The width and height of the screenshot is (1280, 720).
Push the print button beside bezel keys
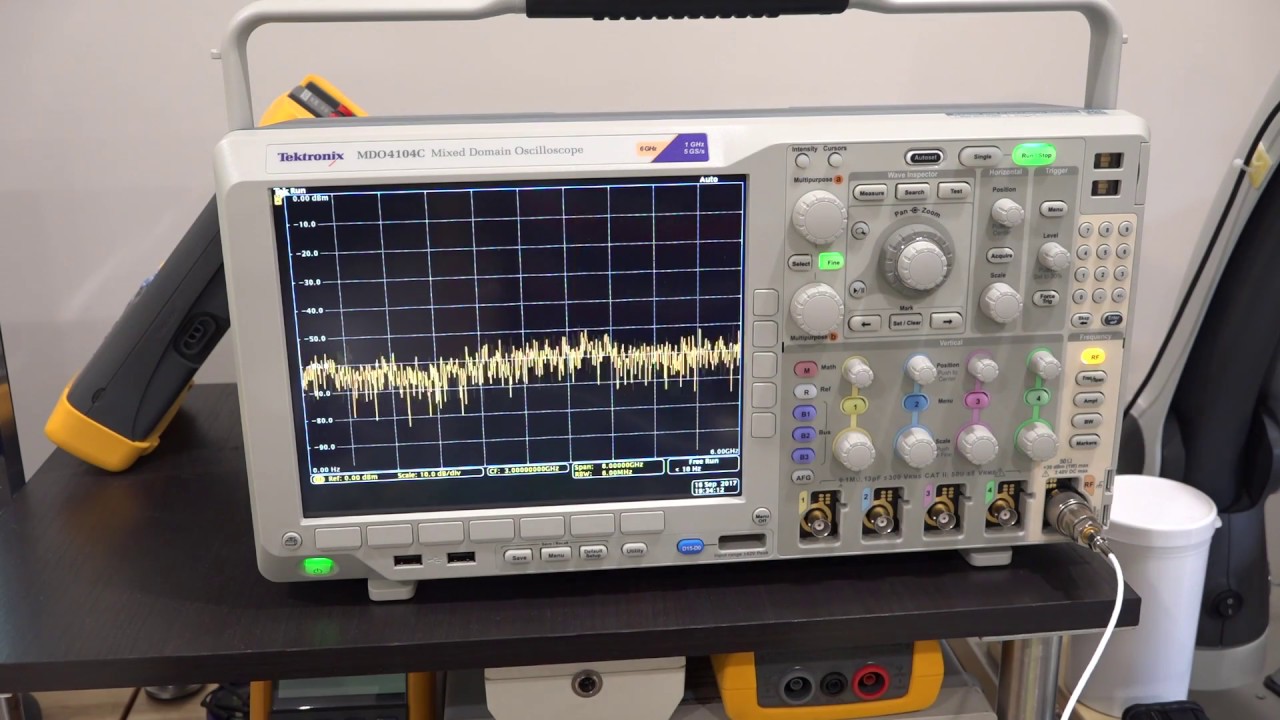(291, 540)
